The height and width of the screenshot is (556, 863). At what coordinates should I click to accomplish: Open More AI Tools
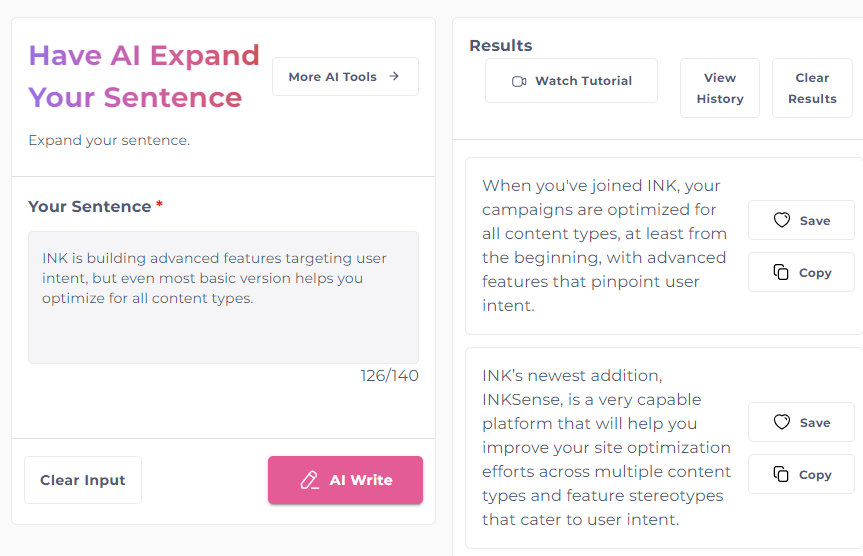(x=345, y=77)
